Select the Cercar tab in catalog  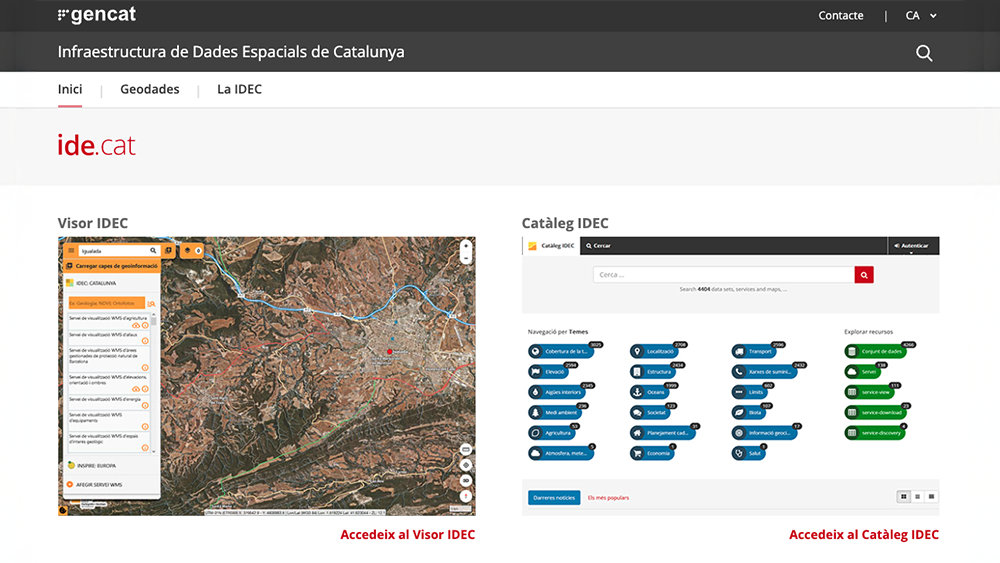coord(598,245)
